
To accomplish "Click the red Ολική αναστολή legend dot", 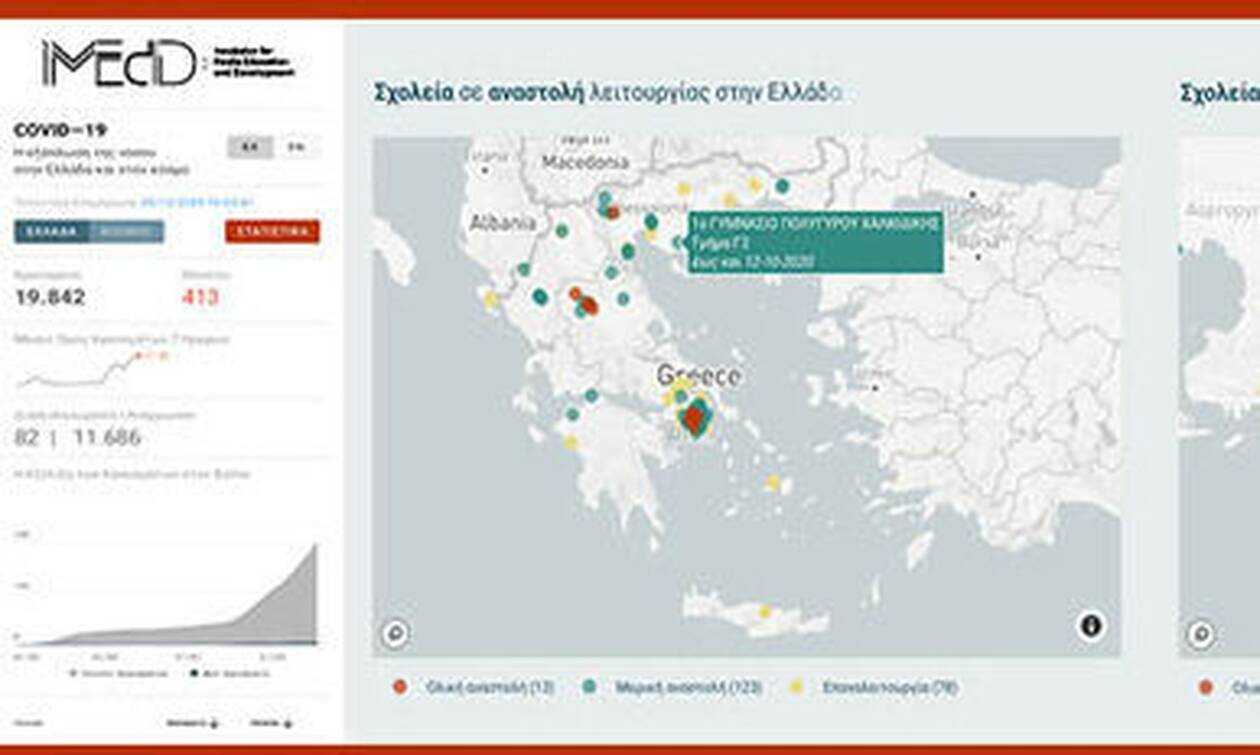I will click(399, 687).
